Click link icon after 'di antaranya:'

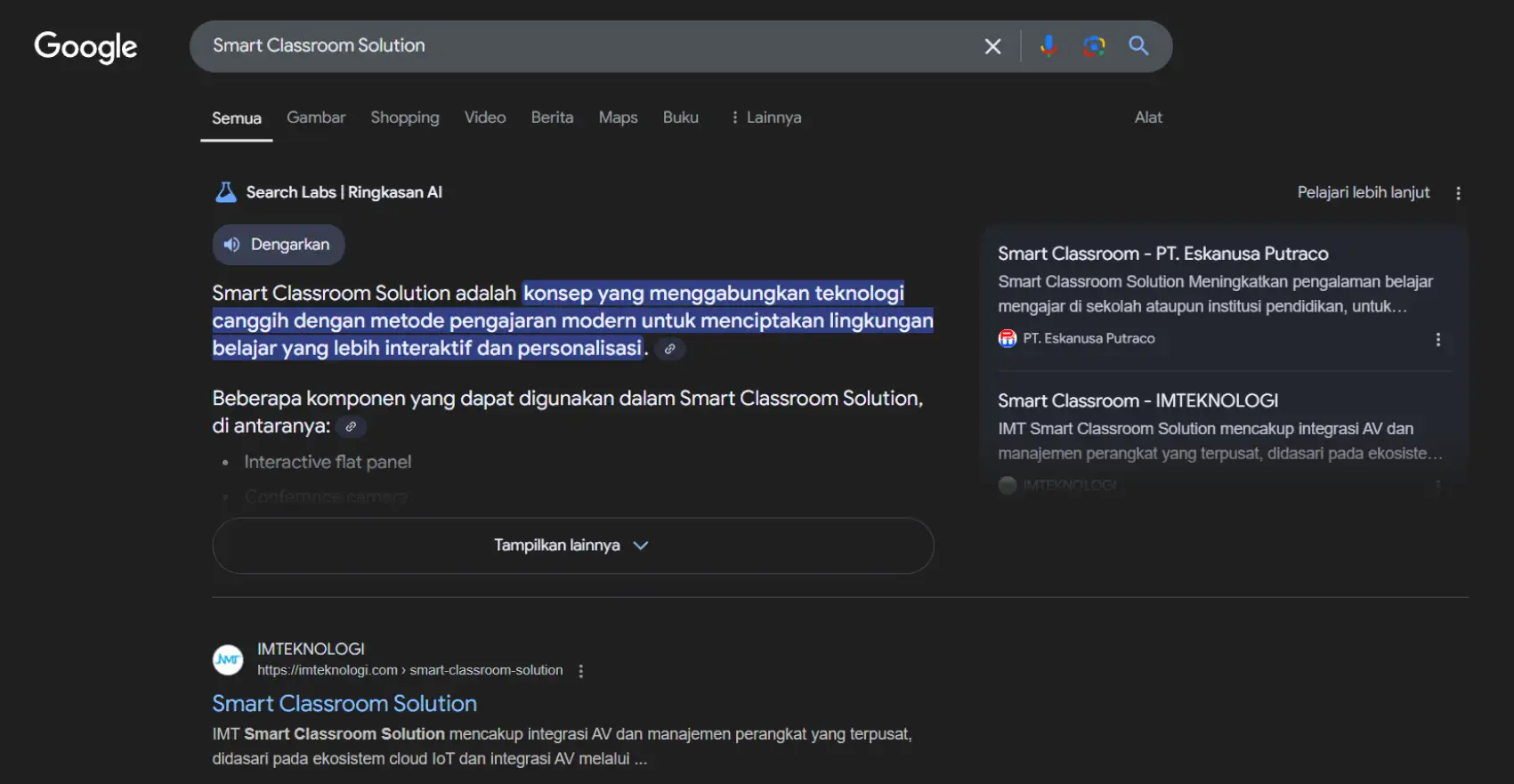[x=351, y=427]
